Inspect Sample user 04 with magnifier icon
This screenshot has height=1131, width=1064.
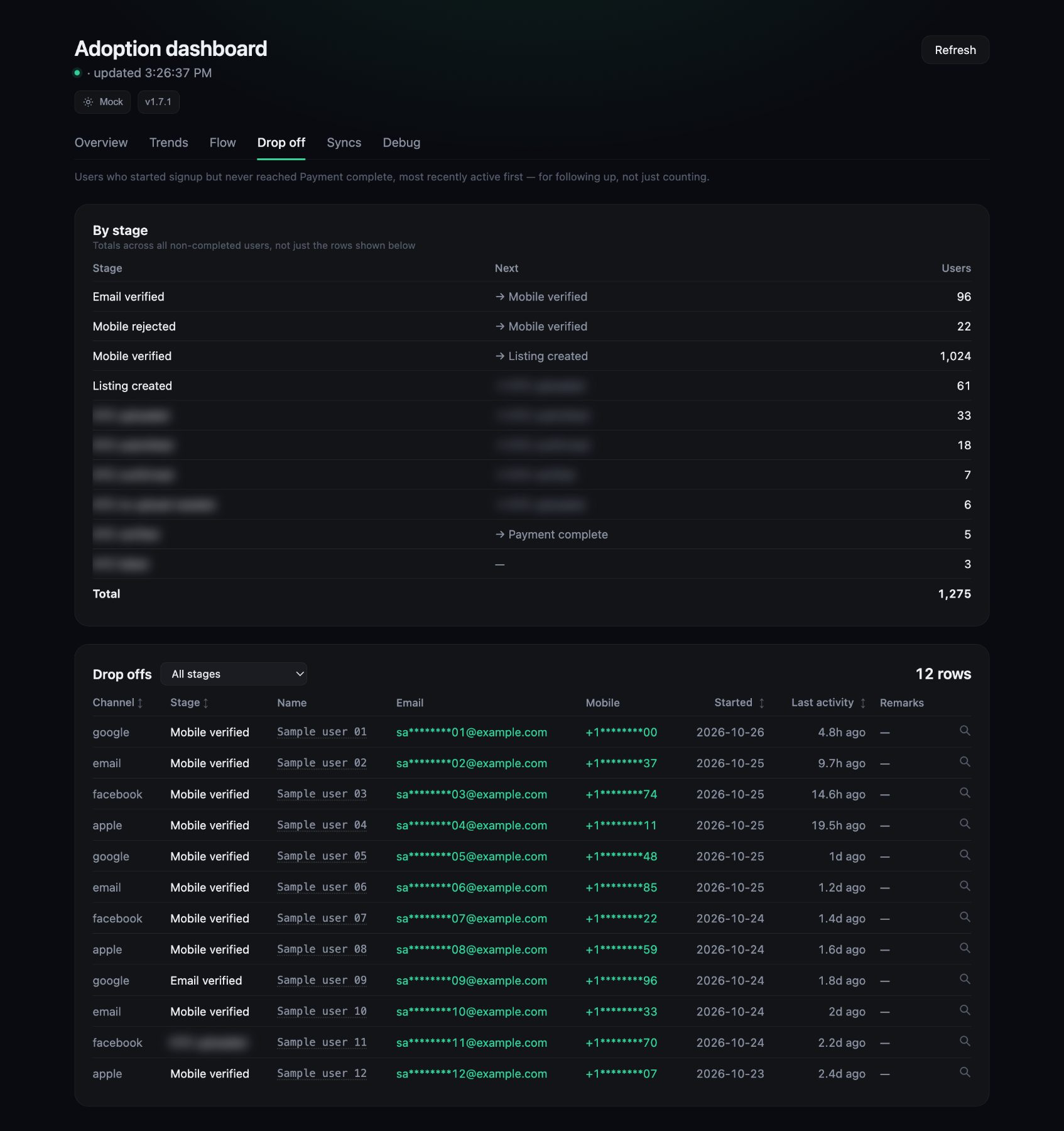point(965,824)
